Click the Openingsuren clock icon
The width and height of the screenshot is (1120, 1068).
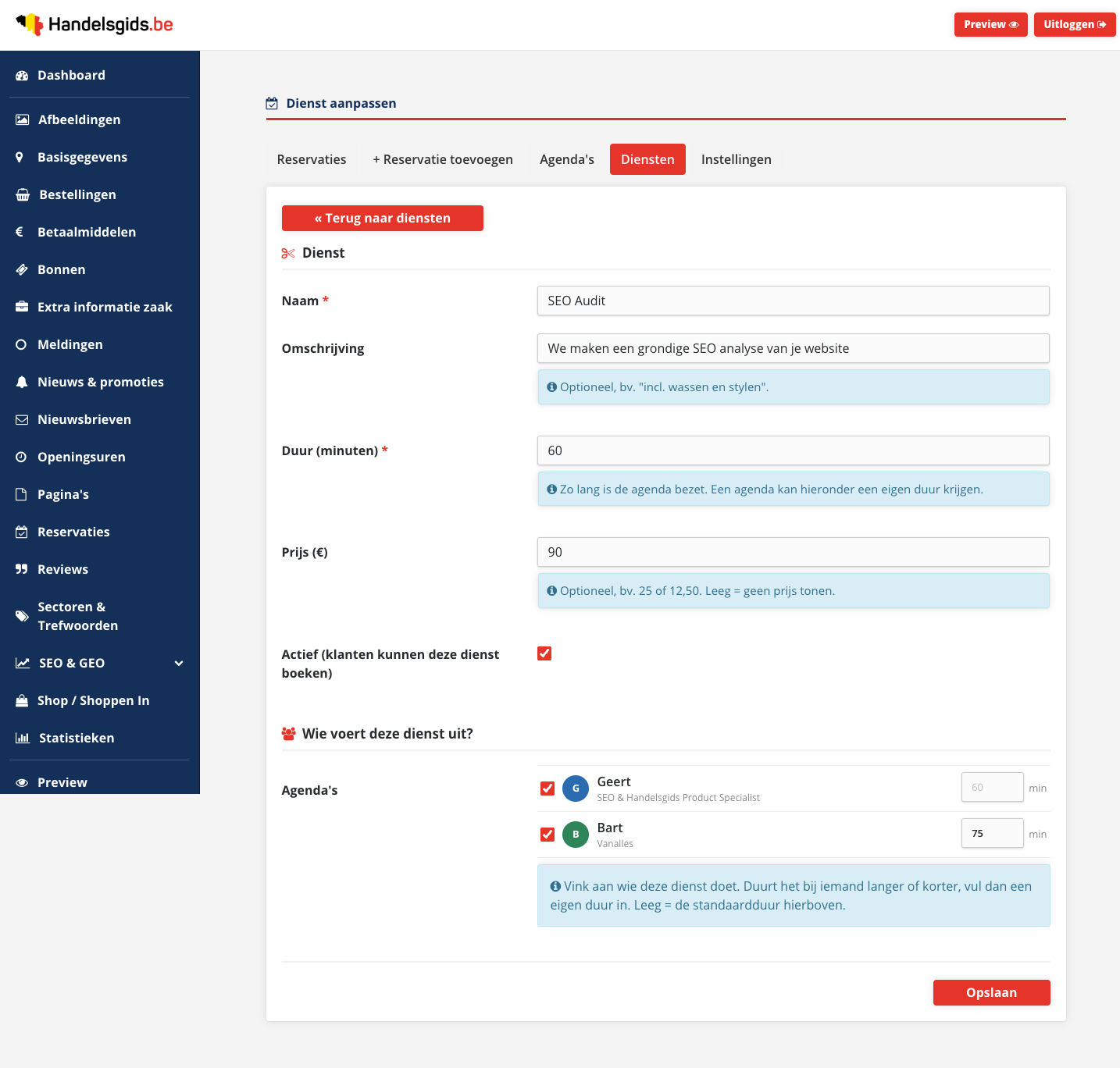21,457
